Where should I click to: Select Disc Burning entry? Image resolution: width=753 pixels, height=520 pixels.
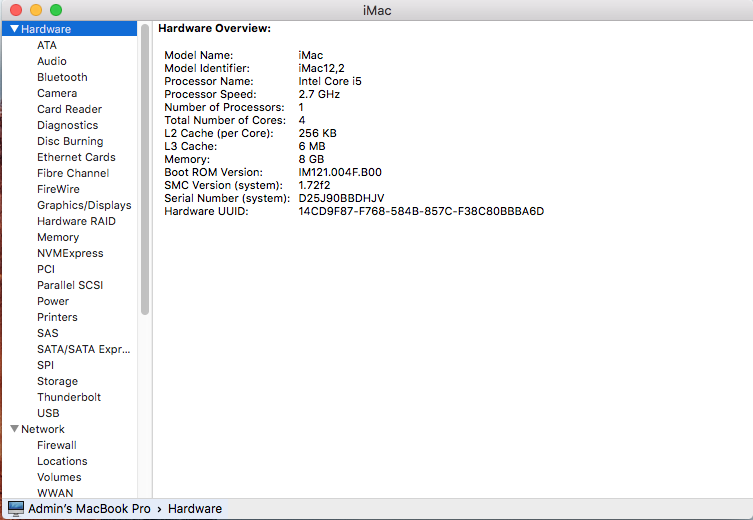click(x=70, y=141)
